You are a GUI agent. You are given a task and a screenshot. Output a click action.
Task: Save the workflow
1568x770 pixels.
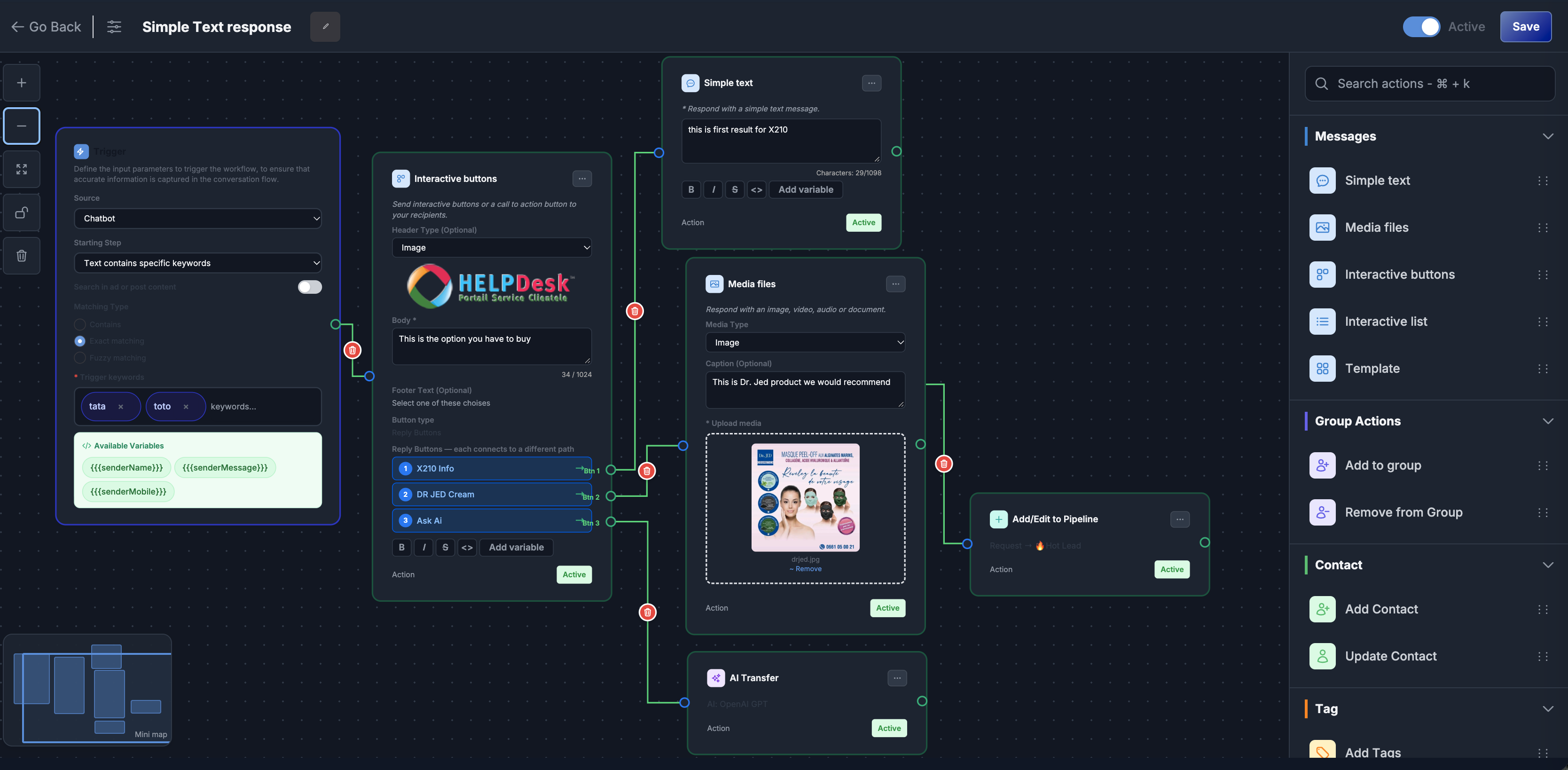click(1525, 27)
